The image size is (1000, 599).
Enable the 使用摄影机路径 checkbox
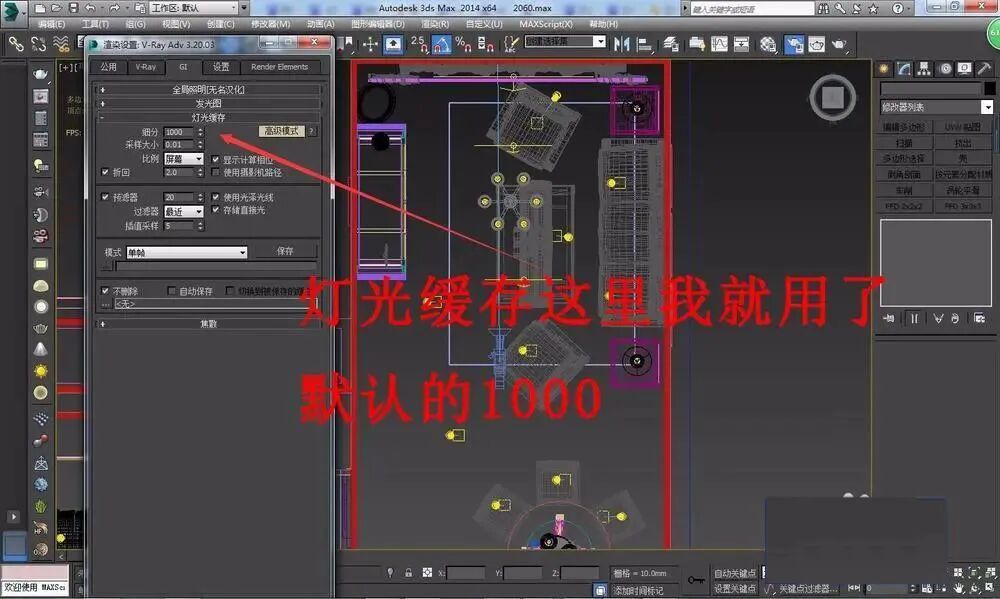pos(216,172)
